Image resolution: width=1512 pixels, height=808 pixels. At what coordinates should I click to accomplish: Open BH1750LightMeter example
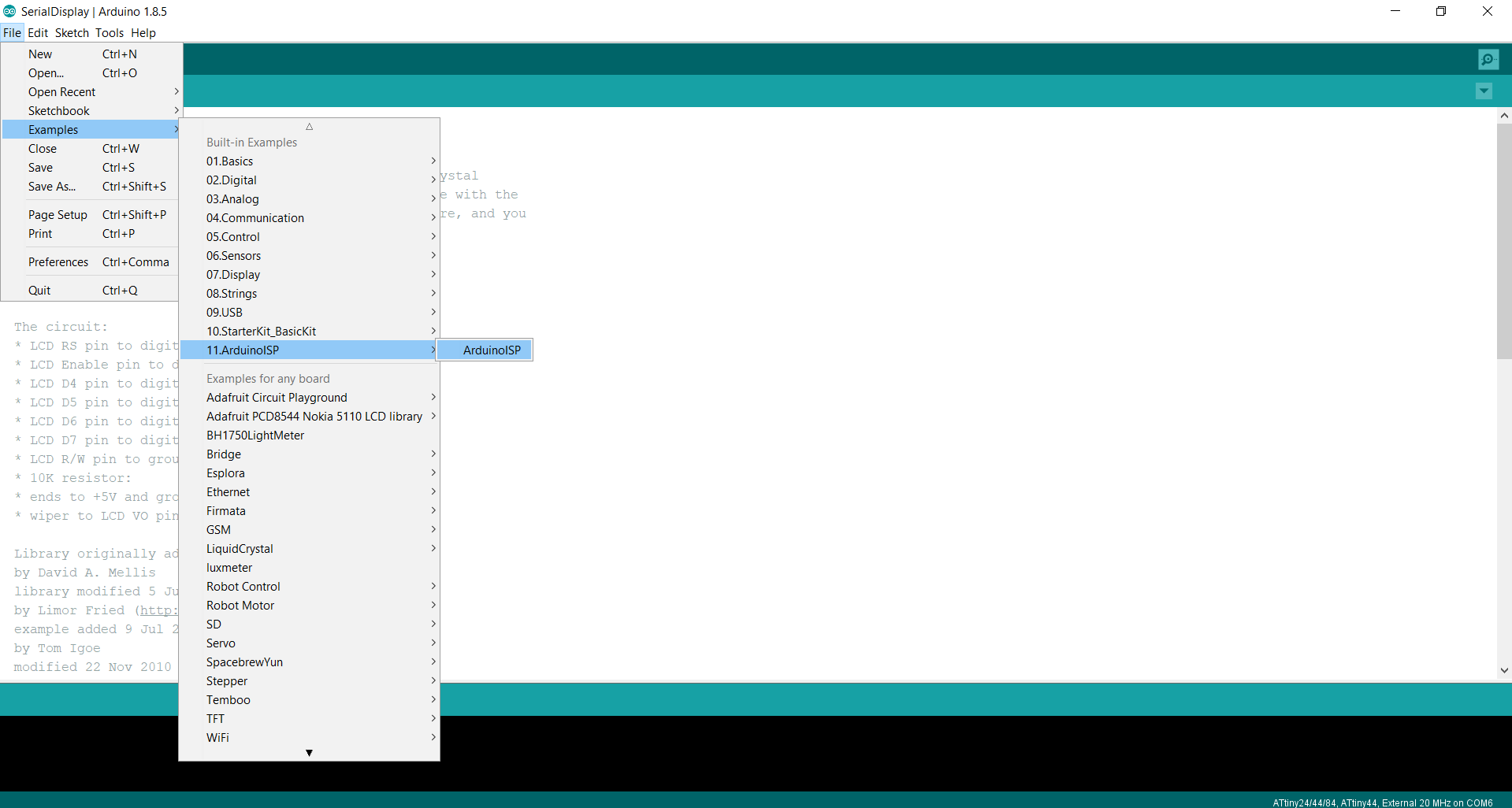(310, 436)
